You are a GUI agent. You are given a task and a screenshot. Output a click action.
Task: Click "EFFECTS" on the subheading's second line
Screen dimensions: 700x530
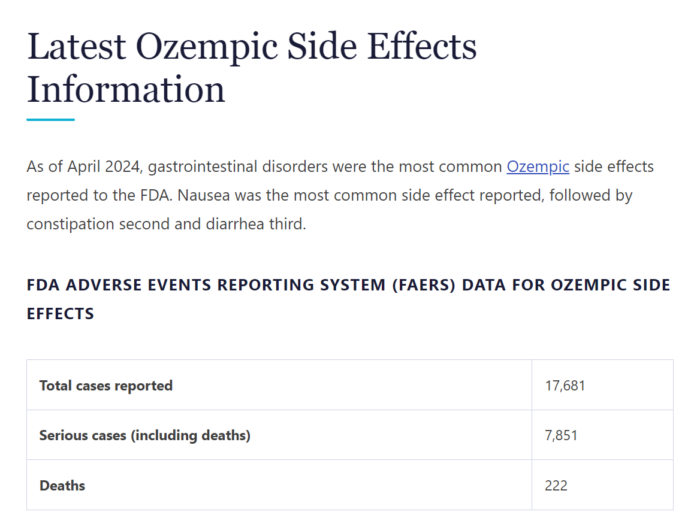click(60, 313)
